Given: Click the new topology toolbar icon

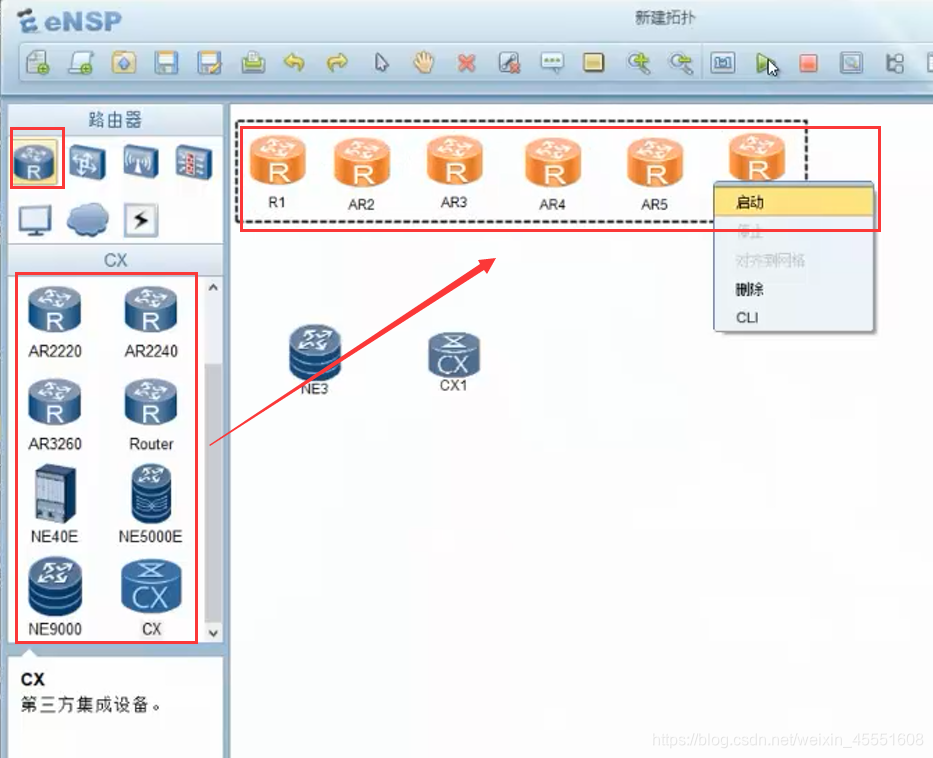Looking at the screenshot, I should [x=37, y=62].
